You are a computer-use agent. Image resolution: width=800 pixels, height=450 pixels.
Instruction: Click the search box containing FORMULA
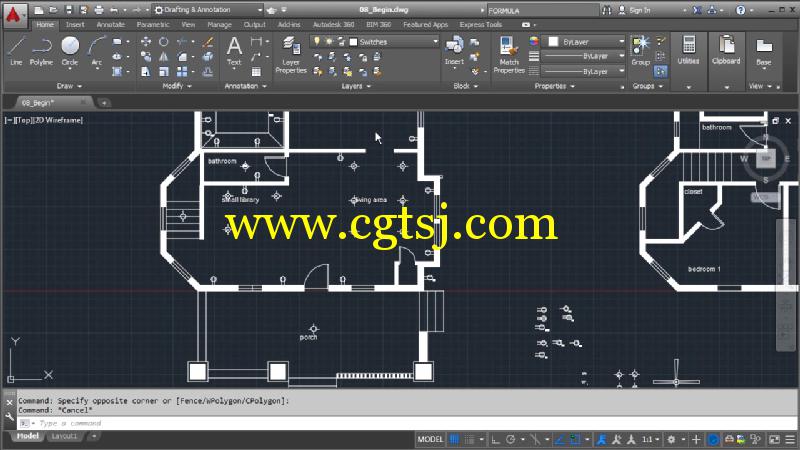coord(542,10)
